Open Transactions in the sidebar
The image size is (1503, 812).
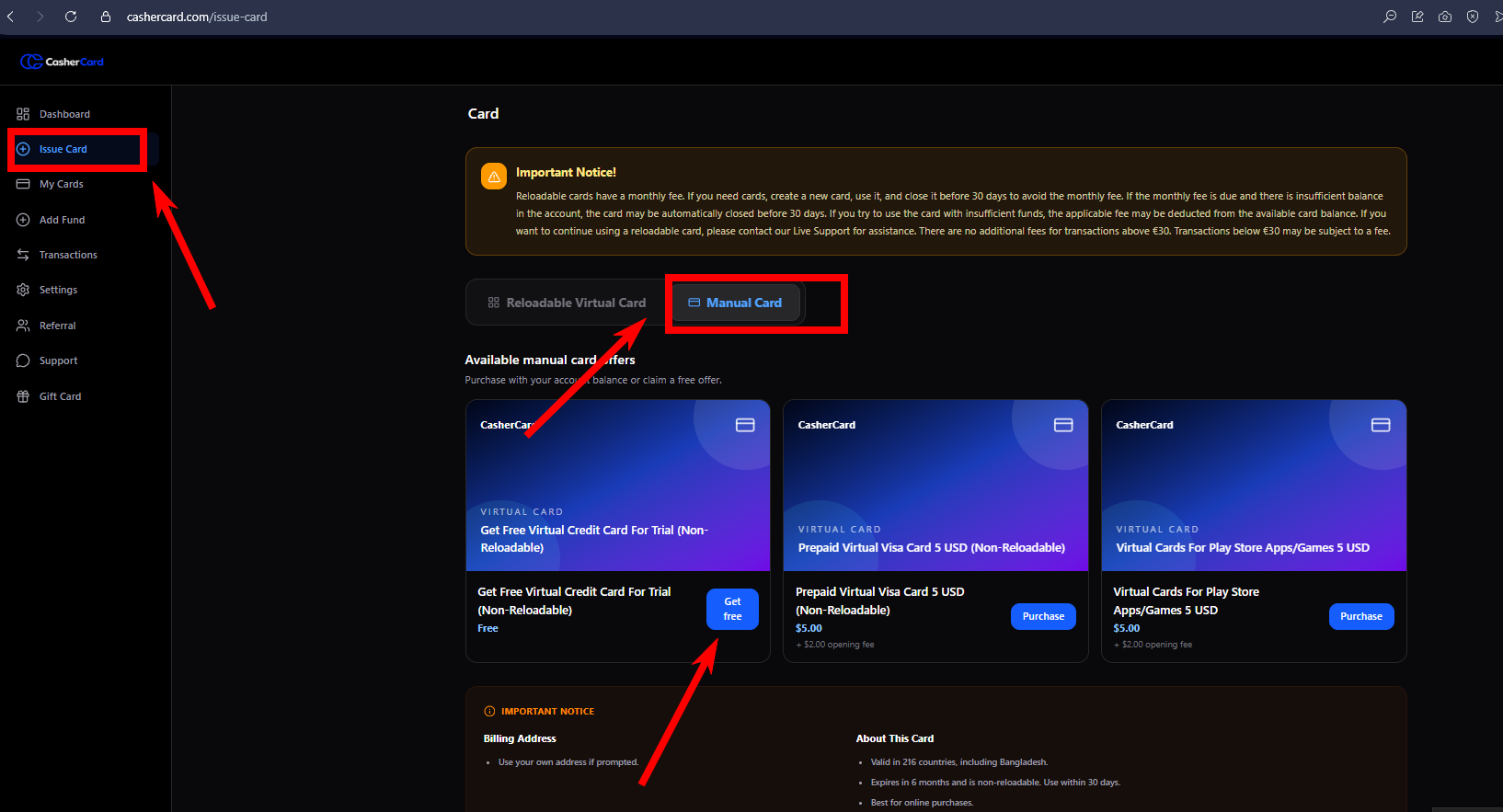(85, 255)
